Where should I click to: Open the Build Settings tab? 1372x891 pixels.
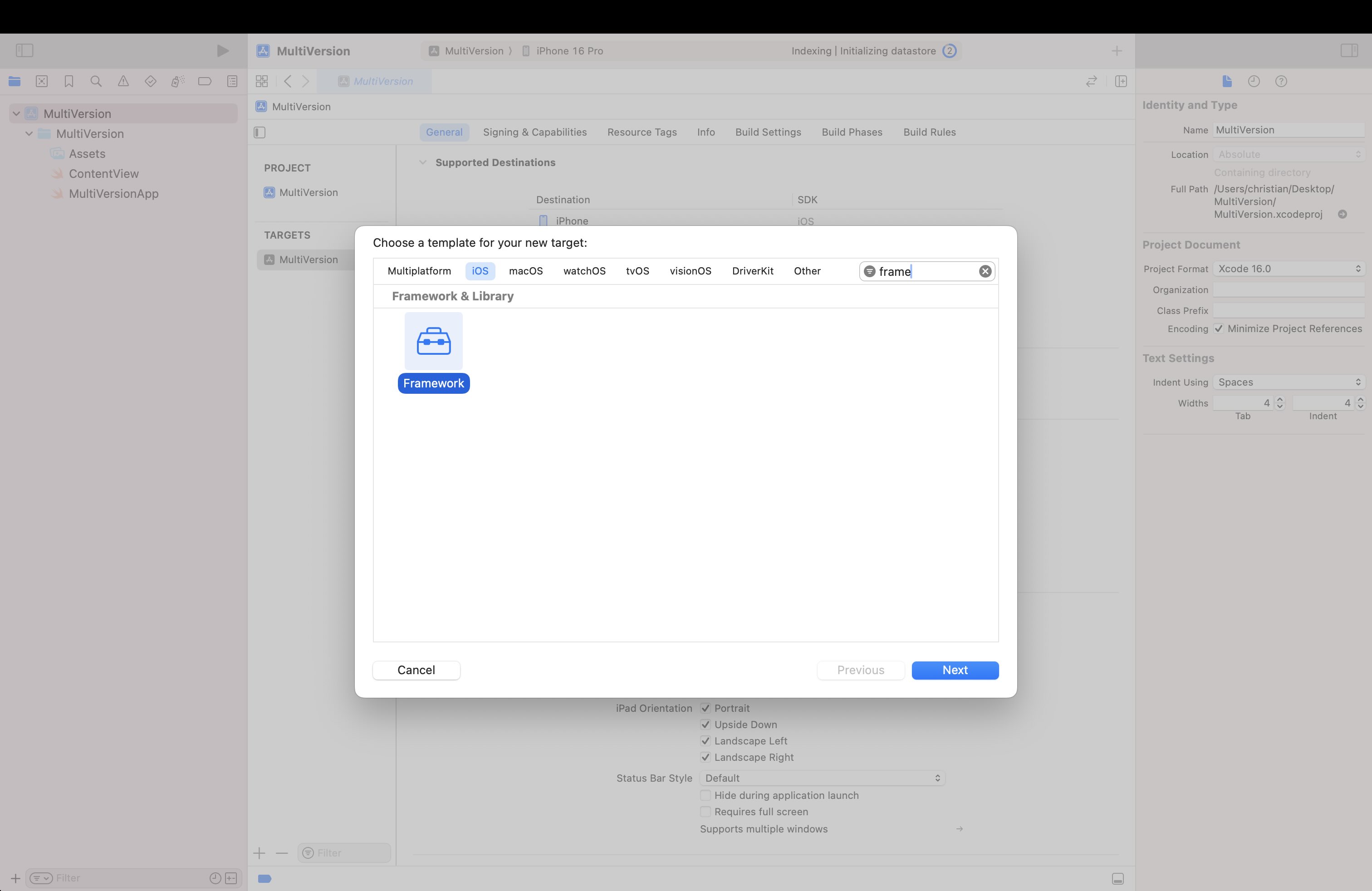[768, 132]
